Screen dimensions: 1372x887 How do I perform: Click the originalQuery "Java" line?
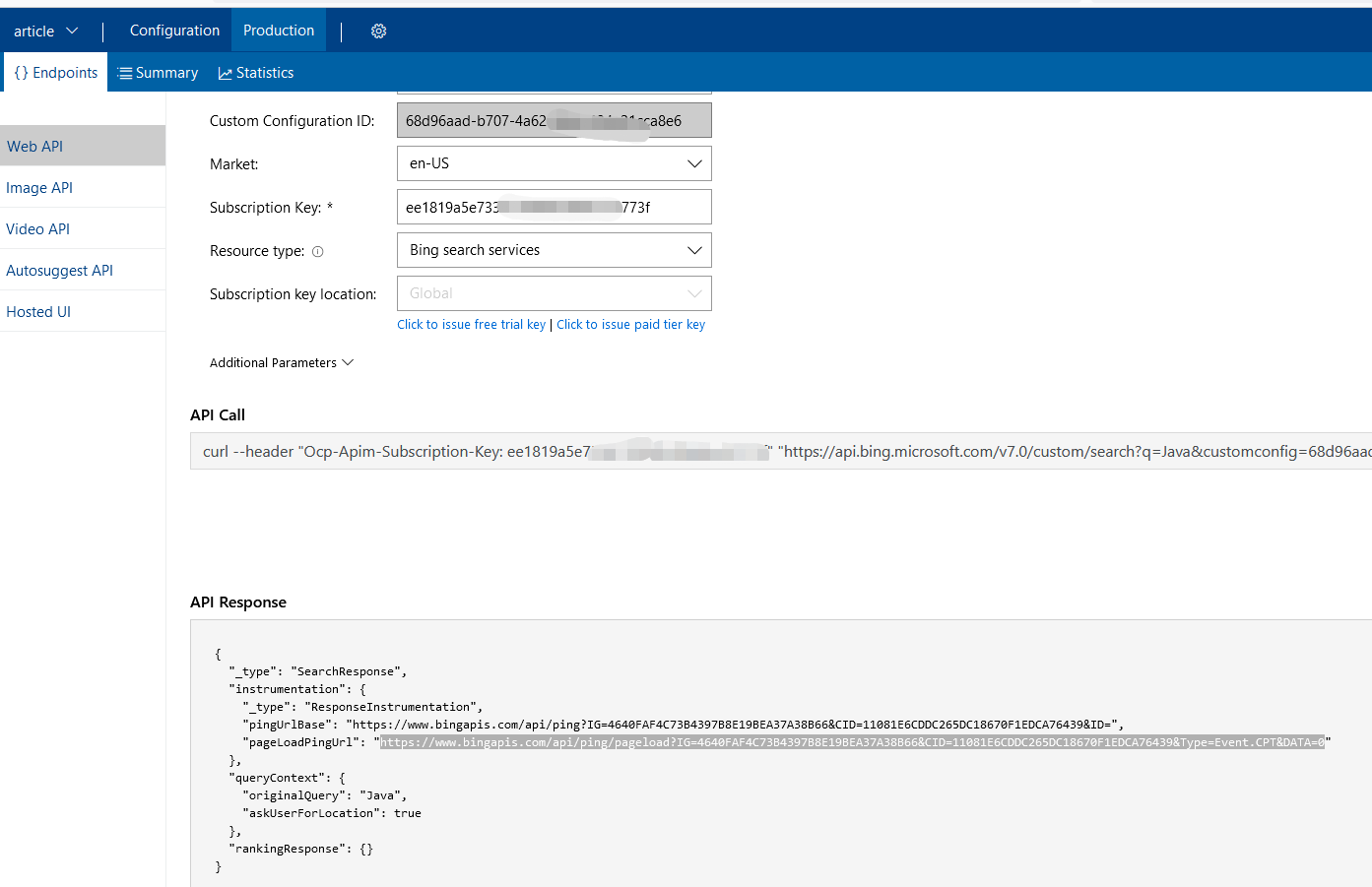pyautogui.click(x=325, y=795)
